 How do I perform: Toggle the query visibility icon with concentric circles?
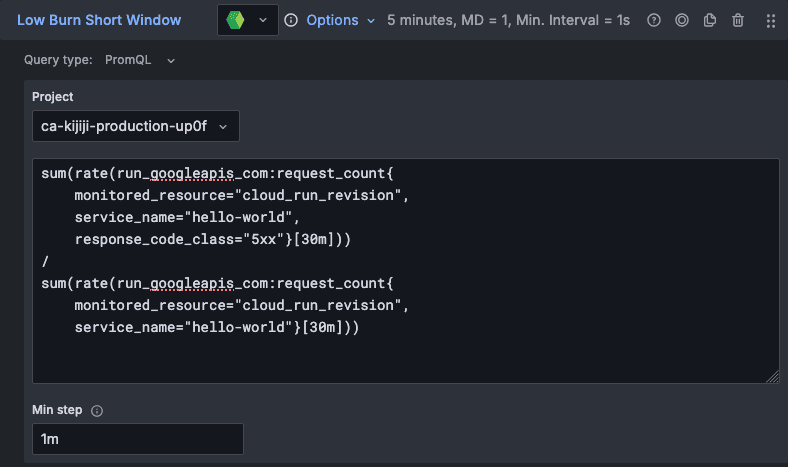(x=682, y=20)
